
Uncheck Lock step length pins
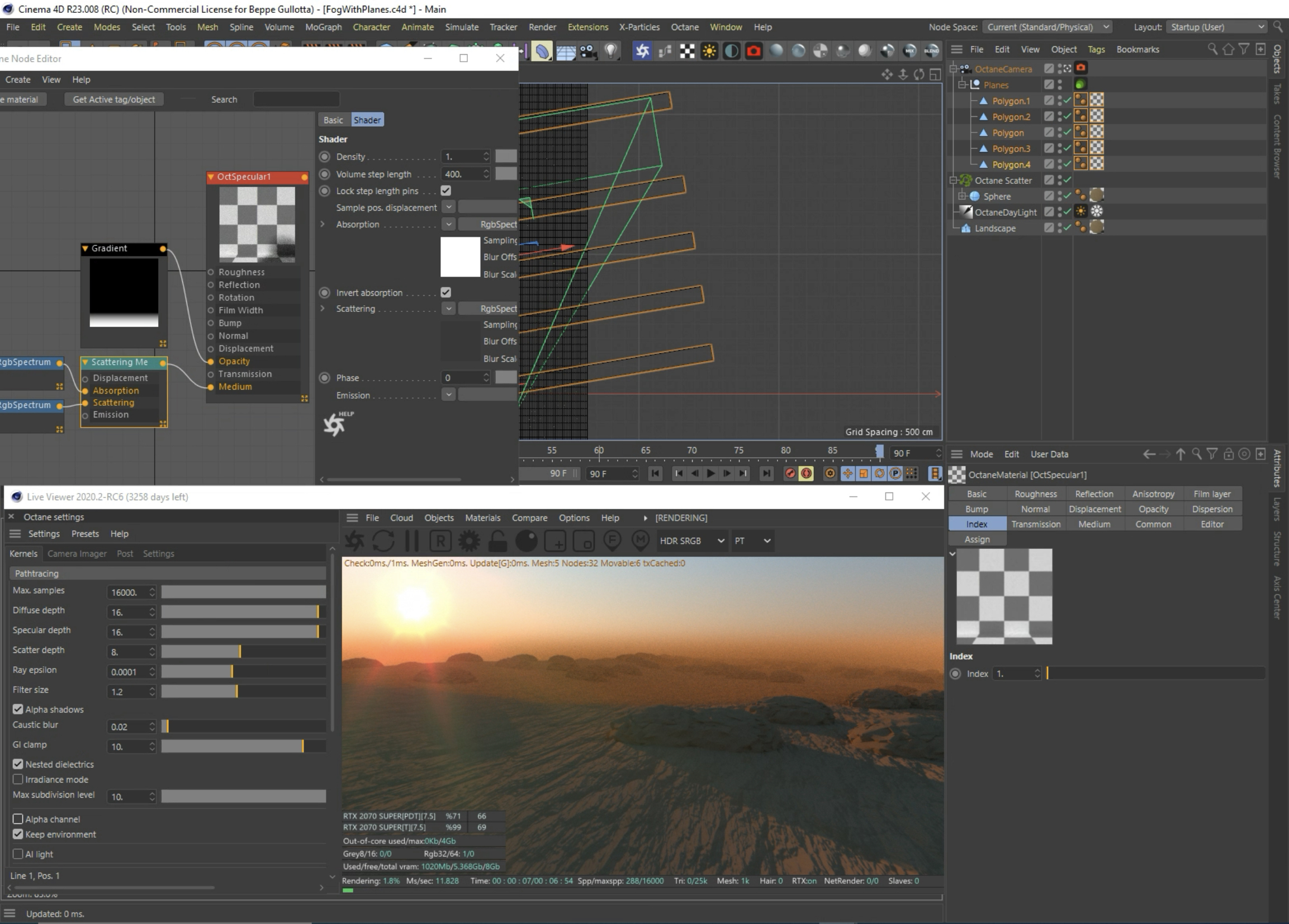[x=446, y=191]
